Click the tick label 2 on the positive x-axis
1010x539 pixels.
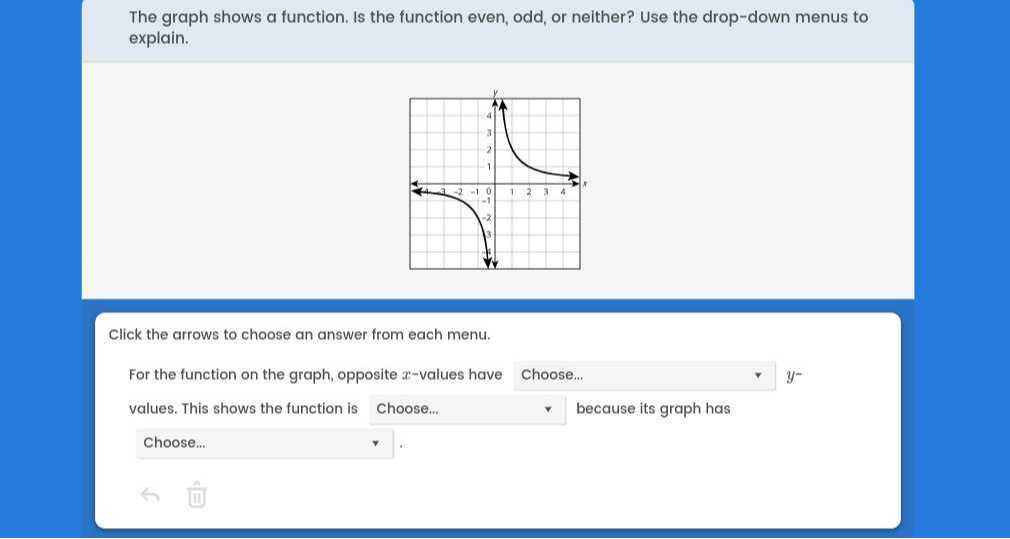pyautogui.click(x=529, y=191)
